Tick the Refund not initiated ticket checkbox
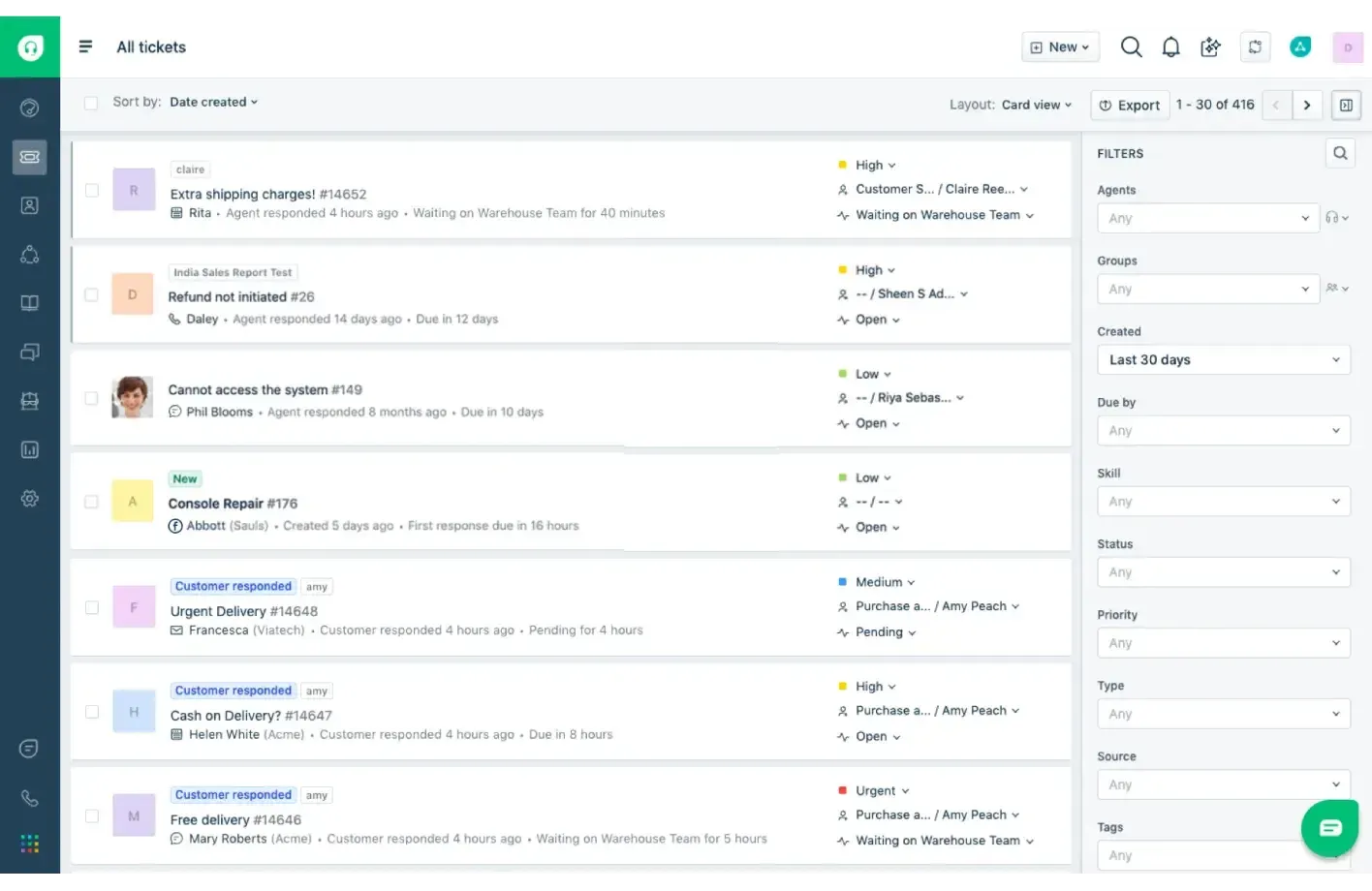Viewport: 1372px width, 891px height. (91, 294)
